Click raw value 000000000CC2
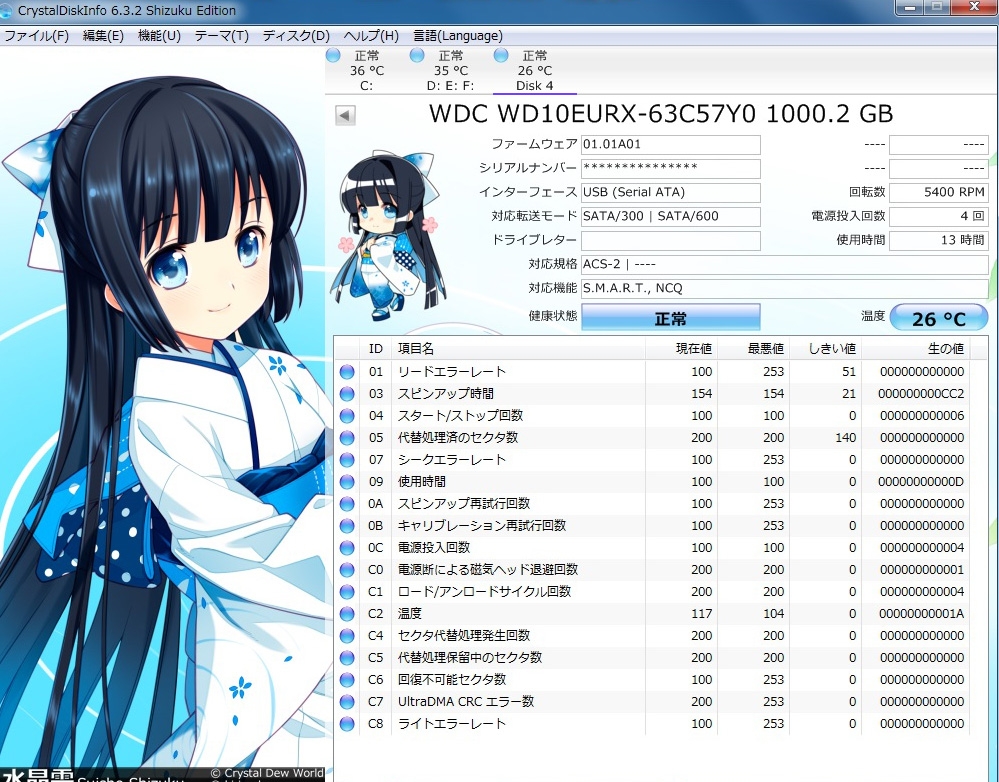999x782 pixels. coord(921,394)
